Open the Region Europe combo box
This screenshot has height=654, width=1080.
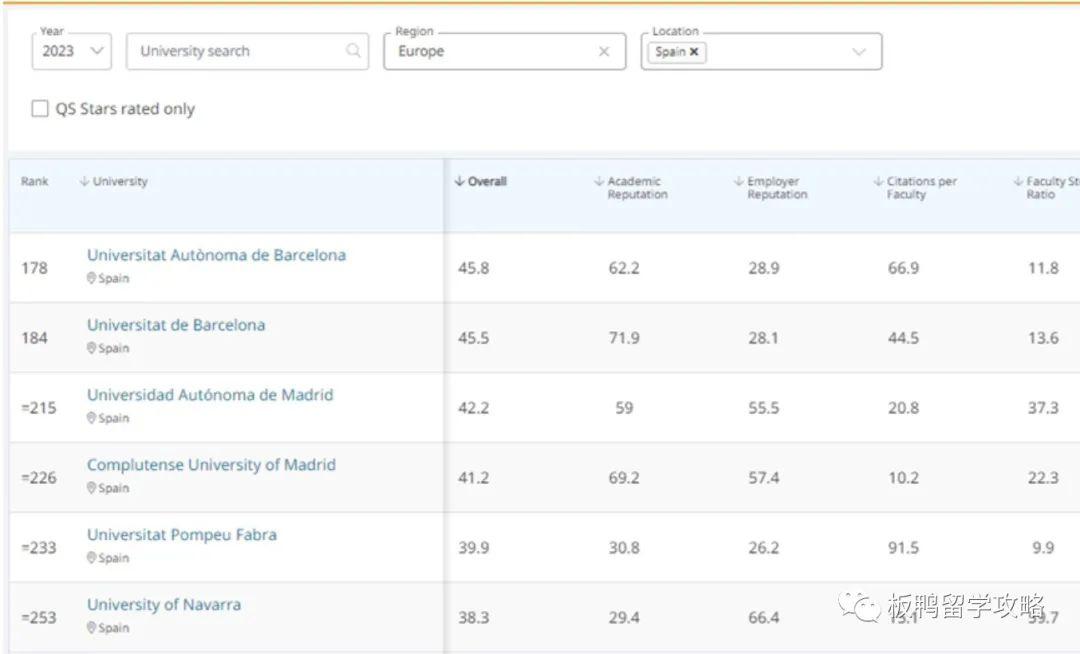point(490,52)
